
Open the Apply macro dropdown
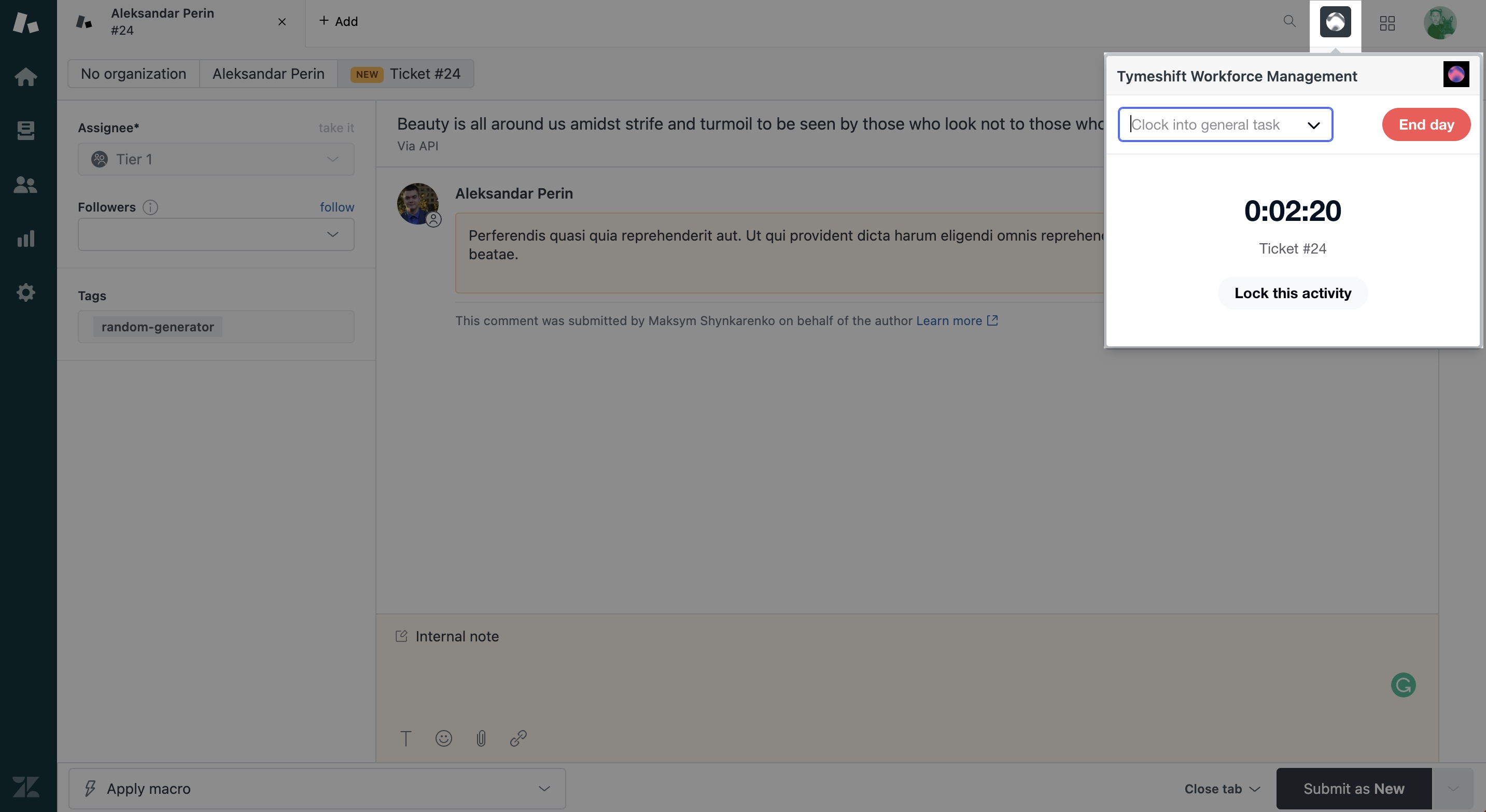click(x=317, y=788)
